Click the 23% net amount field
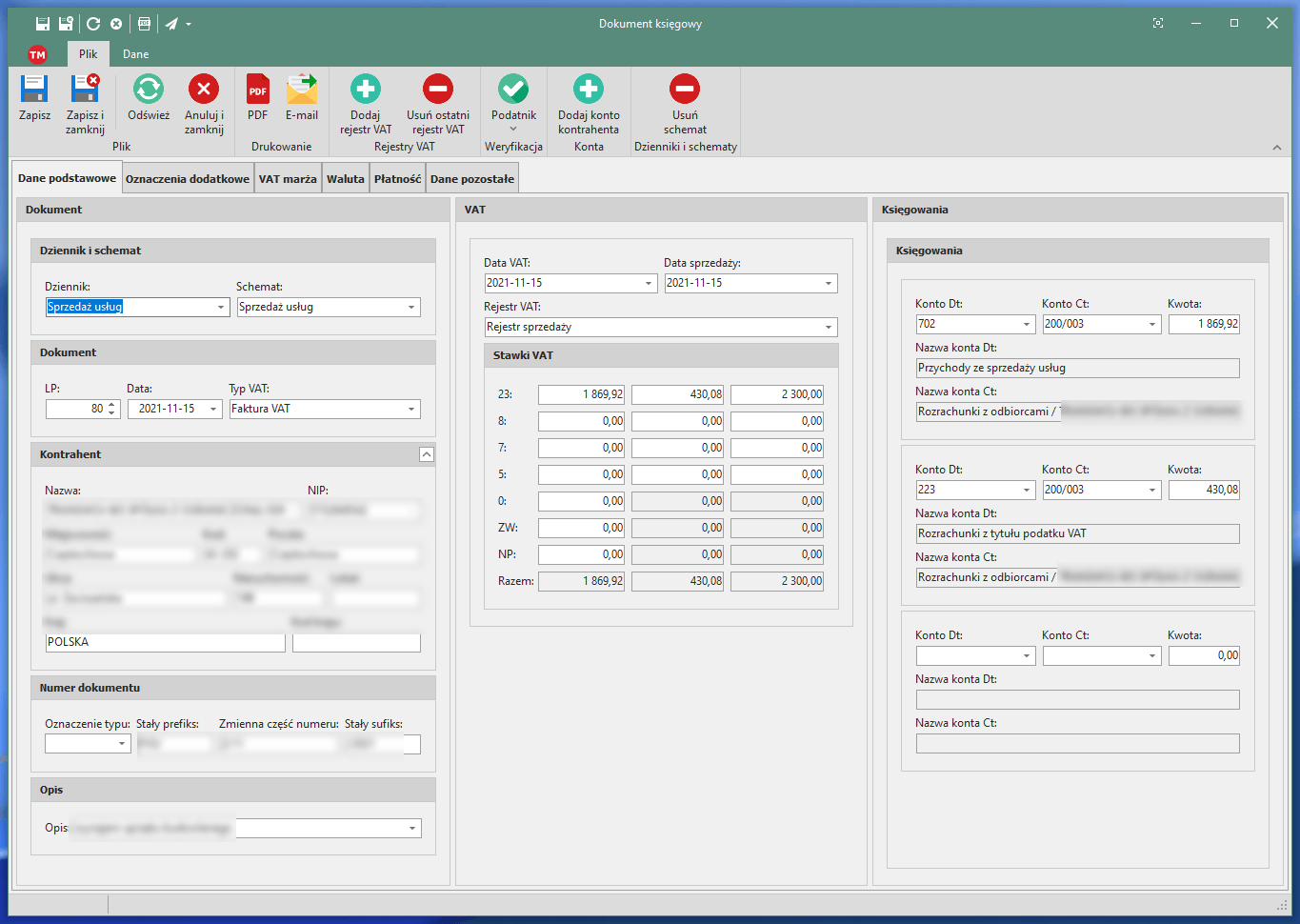Viewport: 1300px width, 924px height. (x=581, y=394)
